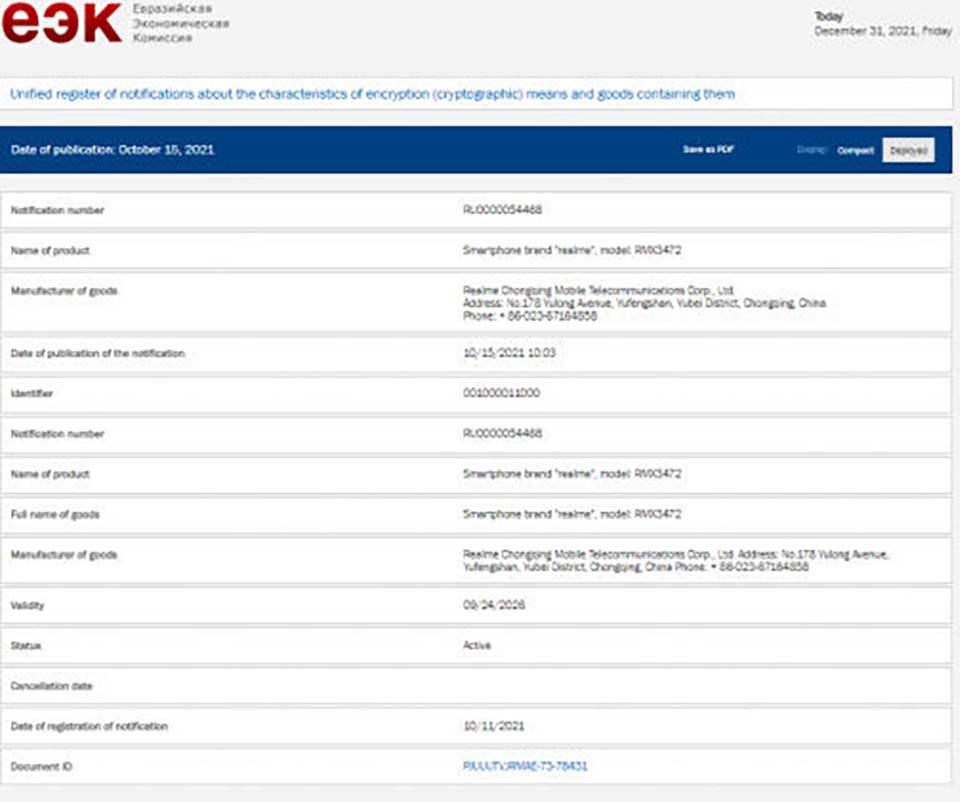Select the publication time 10/15/2021 10:03

coord(509,353)
